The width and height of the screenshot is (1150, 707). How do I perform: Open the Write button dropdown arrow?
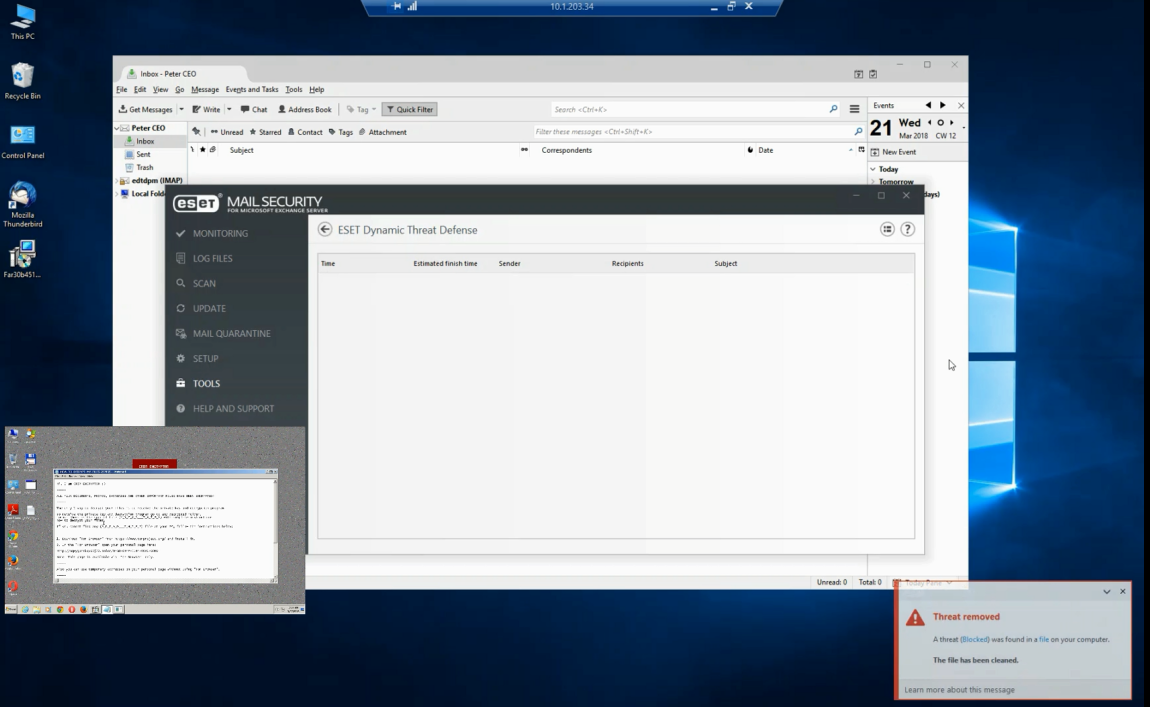pyautogui.click(x=229, y=109)
